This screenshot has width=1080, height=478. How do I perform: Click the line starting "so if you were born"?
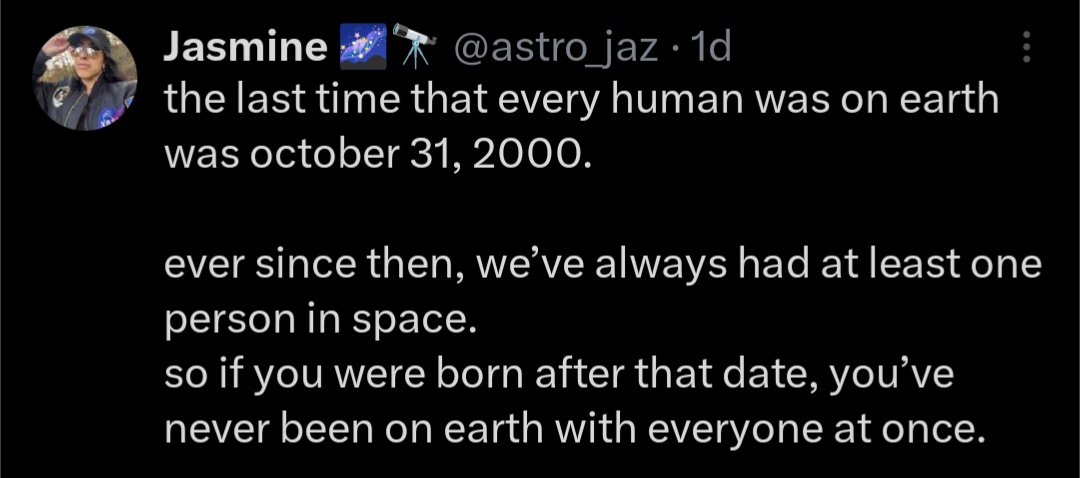(x=559, y=376)
